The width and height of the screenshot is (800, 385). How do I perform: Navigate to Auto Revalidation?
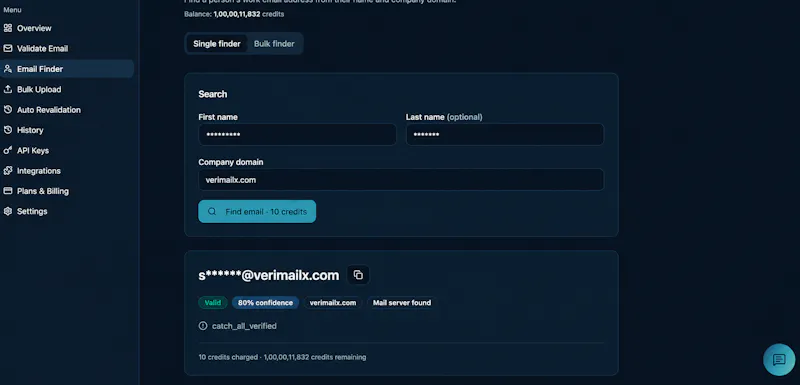coord(49,110)
